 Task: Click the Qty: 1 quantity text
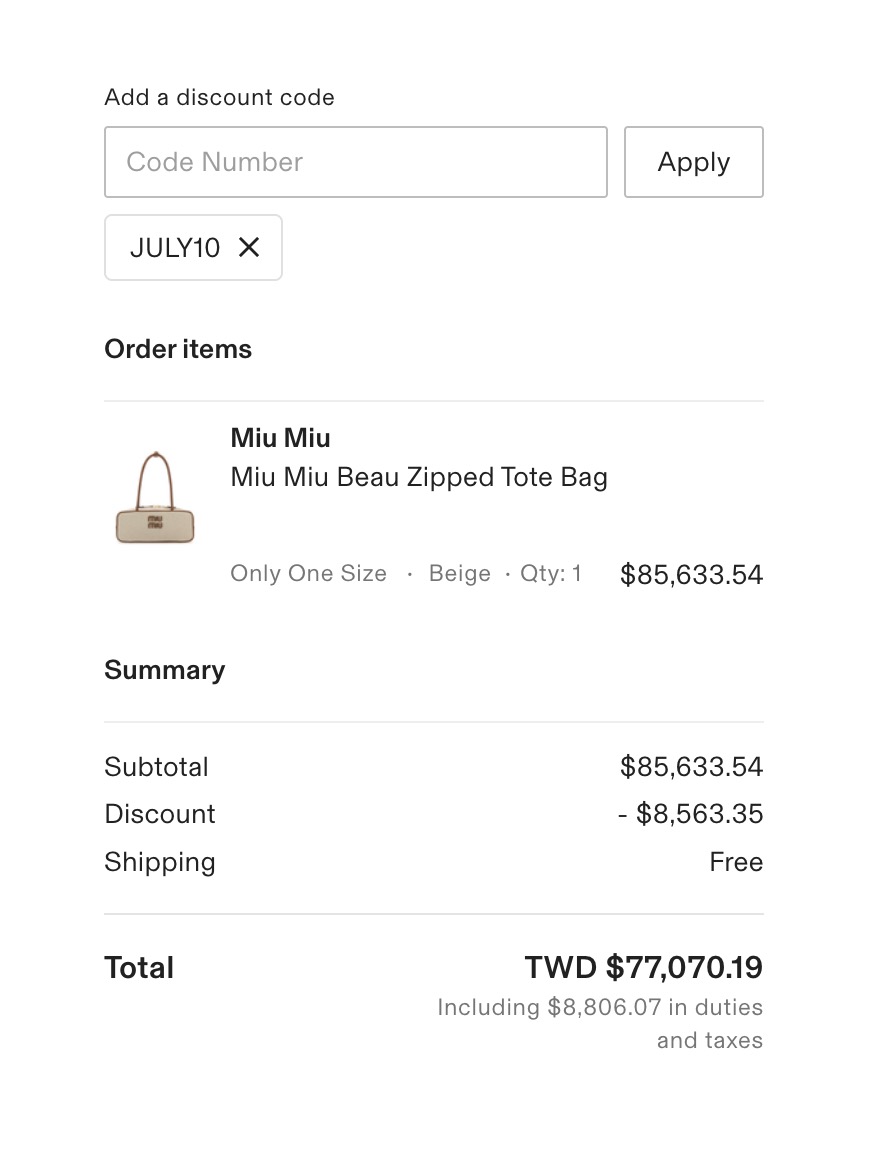pos(550,573)
